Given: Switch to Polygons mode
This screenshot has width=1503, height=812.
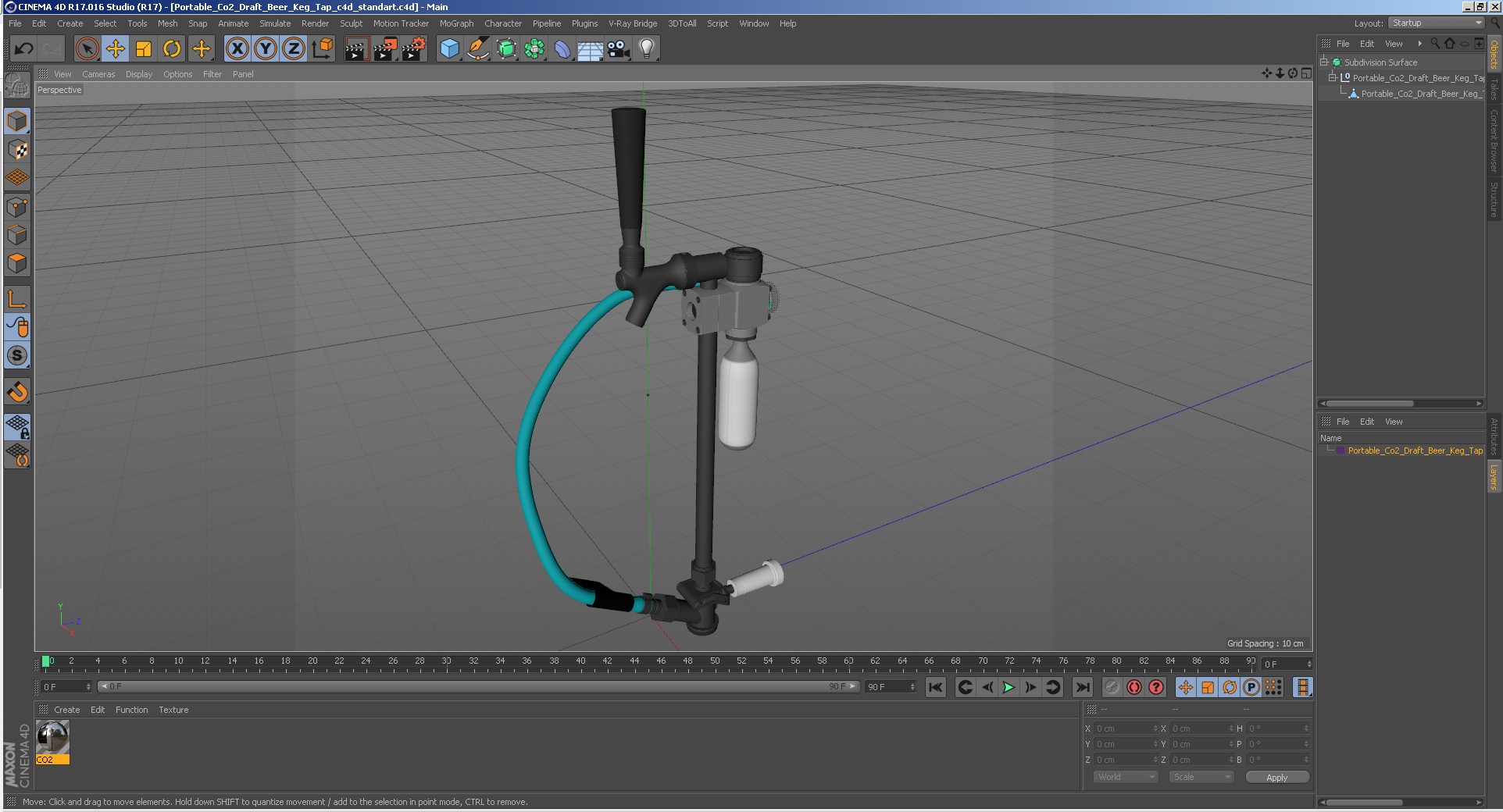Looking at the screenshot, I should 17,264.
